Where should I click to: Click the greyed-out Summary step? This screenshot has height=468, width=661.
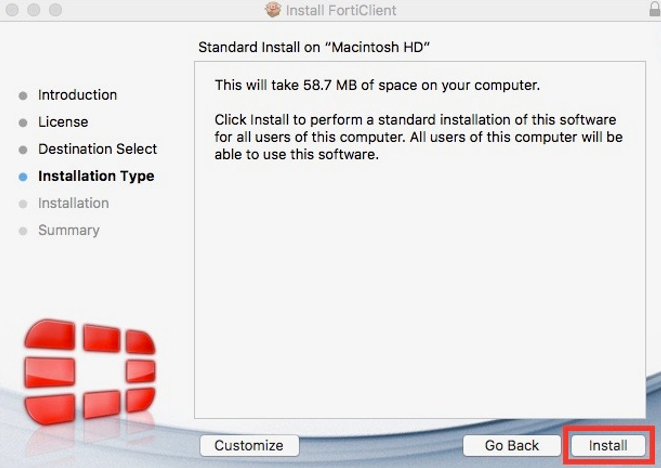pyautogui.click(x=68, y=230)
